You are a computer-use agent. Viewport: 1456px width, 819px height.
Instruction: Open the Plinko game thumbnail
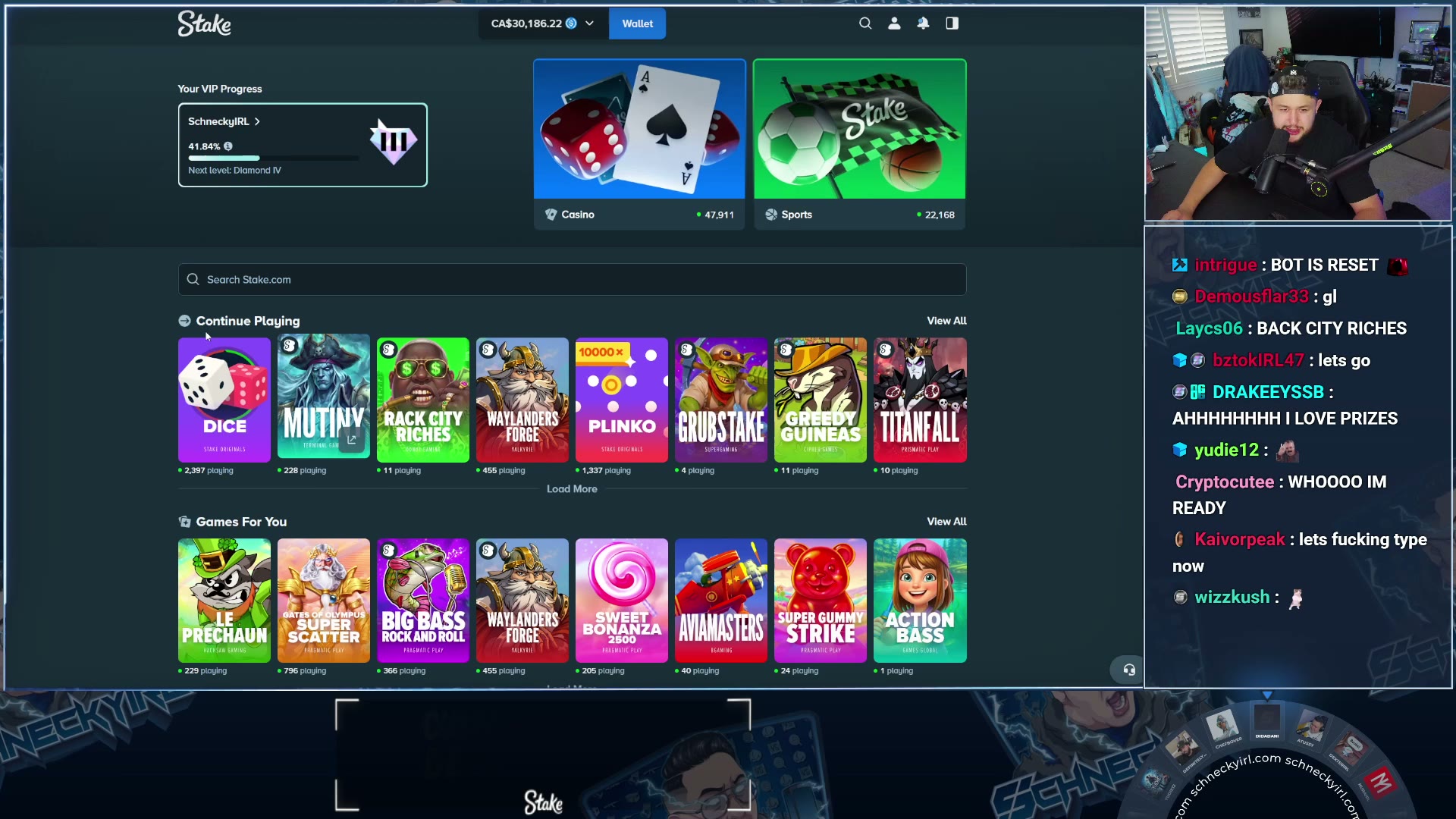pyautogui.click(x=622, y=400)
